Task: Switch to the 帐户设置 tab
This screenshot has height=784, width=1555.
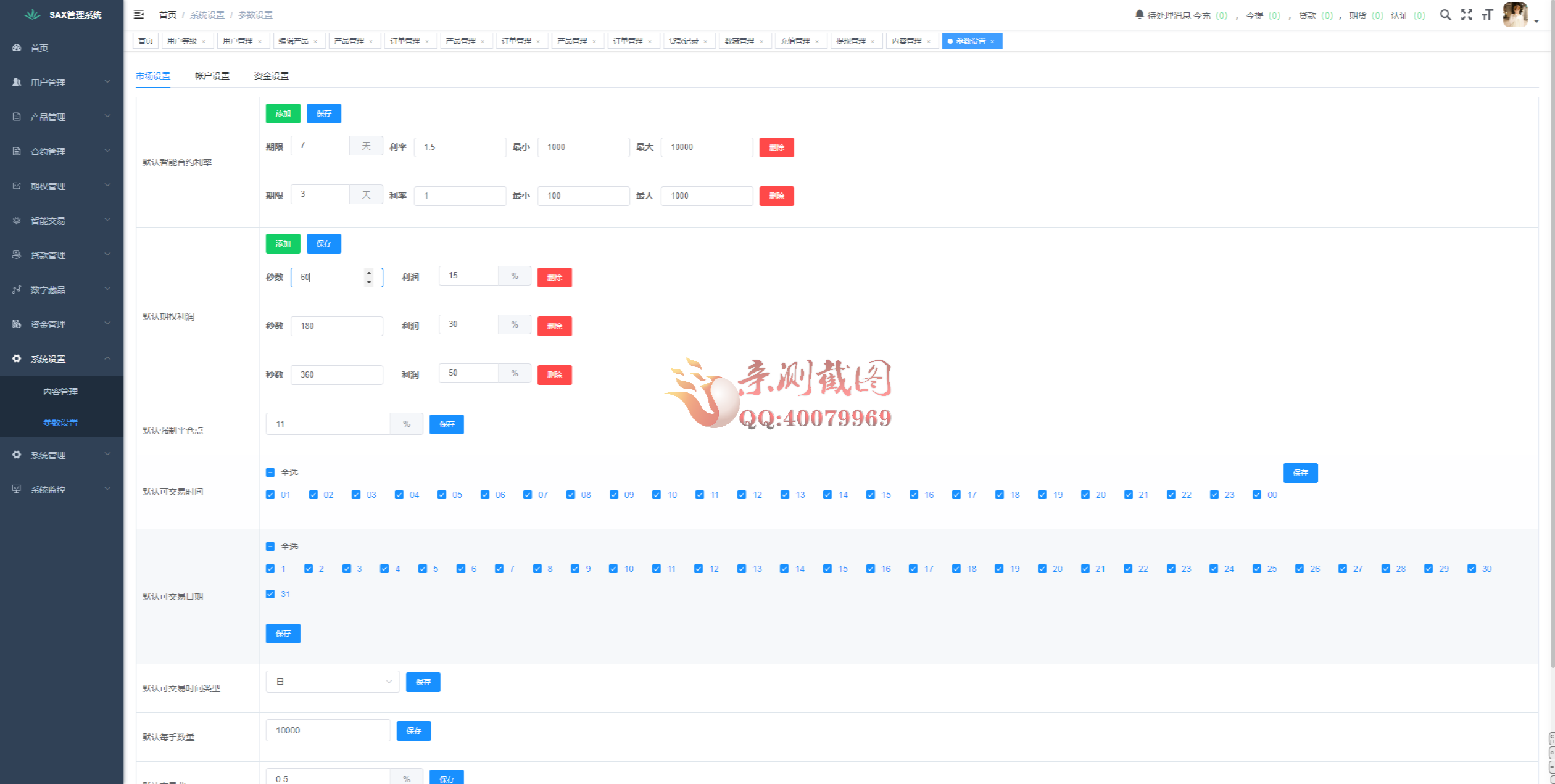Action: coord(212,76)
